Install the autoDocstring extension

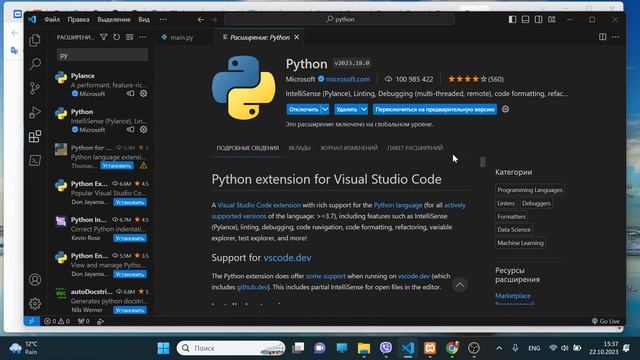tap(130, 310)
